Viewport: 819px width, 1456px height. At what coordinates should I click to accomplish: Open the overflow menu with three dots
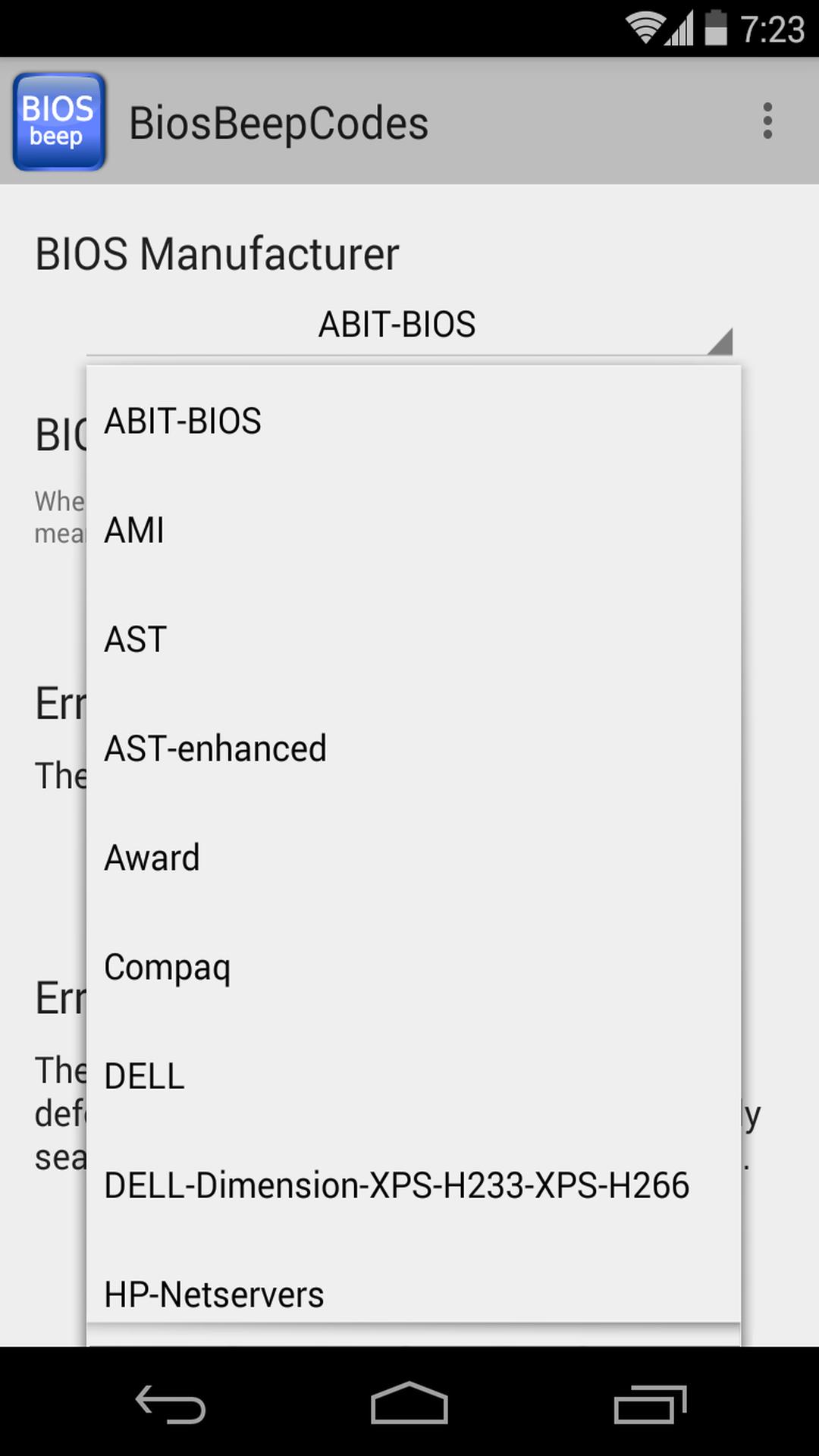[x=767, y=121]
